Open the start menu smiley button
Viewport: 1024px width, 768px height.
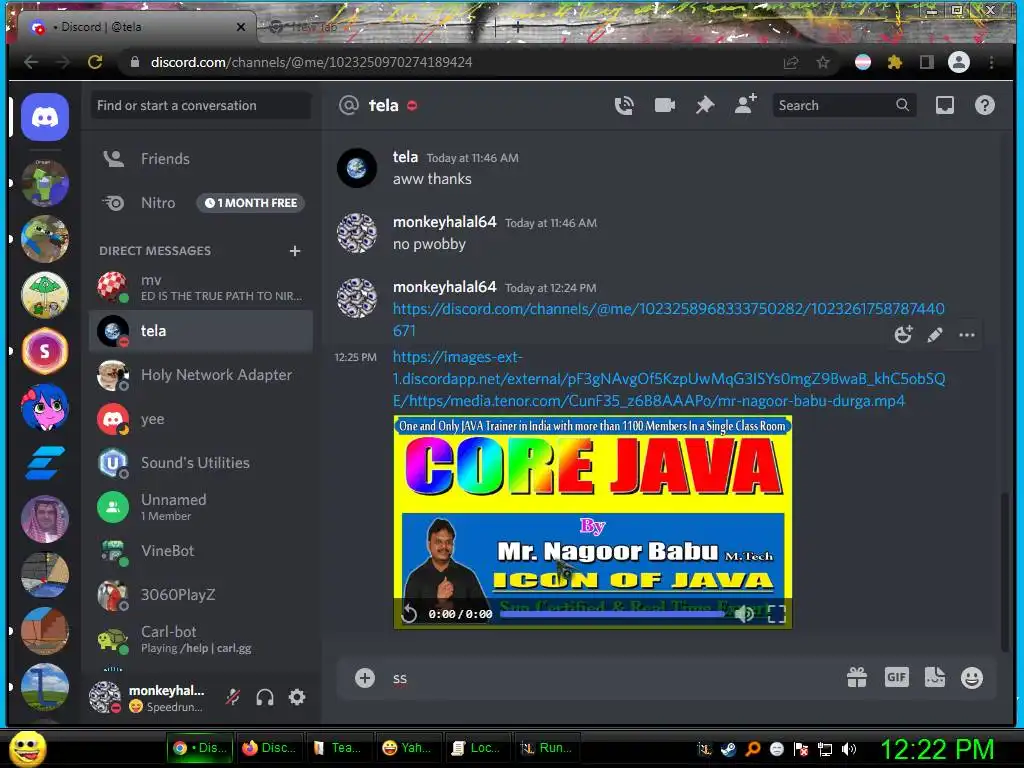(x=27, y=748)
